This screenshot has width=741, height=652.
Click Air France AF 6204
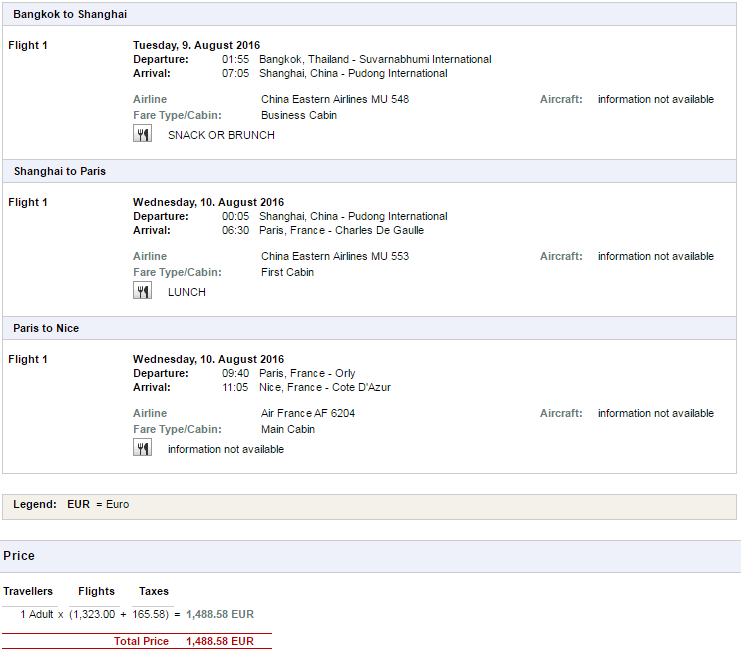(x=308, y=413)
